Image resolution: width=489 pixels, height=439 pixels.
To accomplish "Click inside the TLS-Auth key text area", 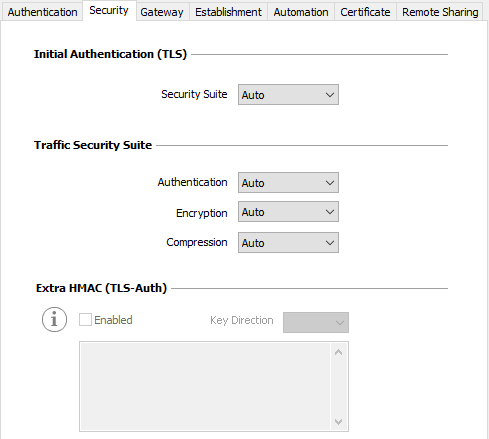I will tap(205, 386).
